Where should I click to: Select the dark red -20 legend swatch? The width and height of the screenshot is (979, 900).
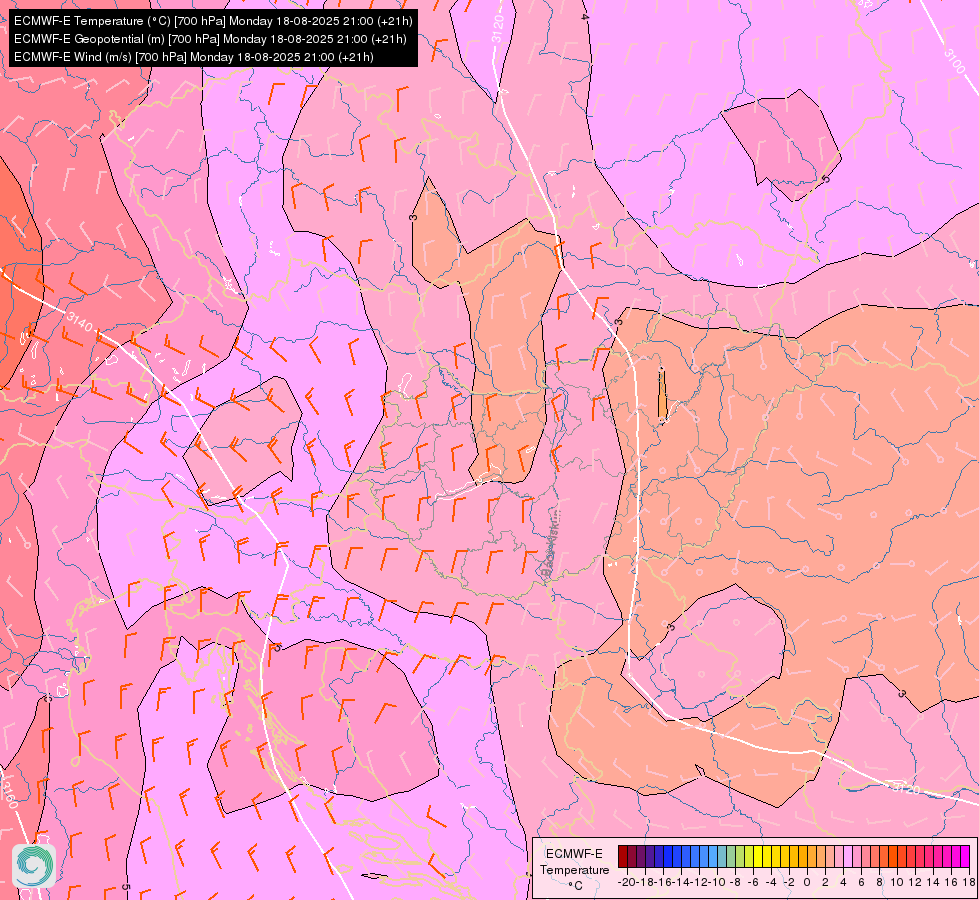click(623, 856)
